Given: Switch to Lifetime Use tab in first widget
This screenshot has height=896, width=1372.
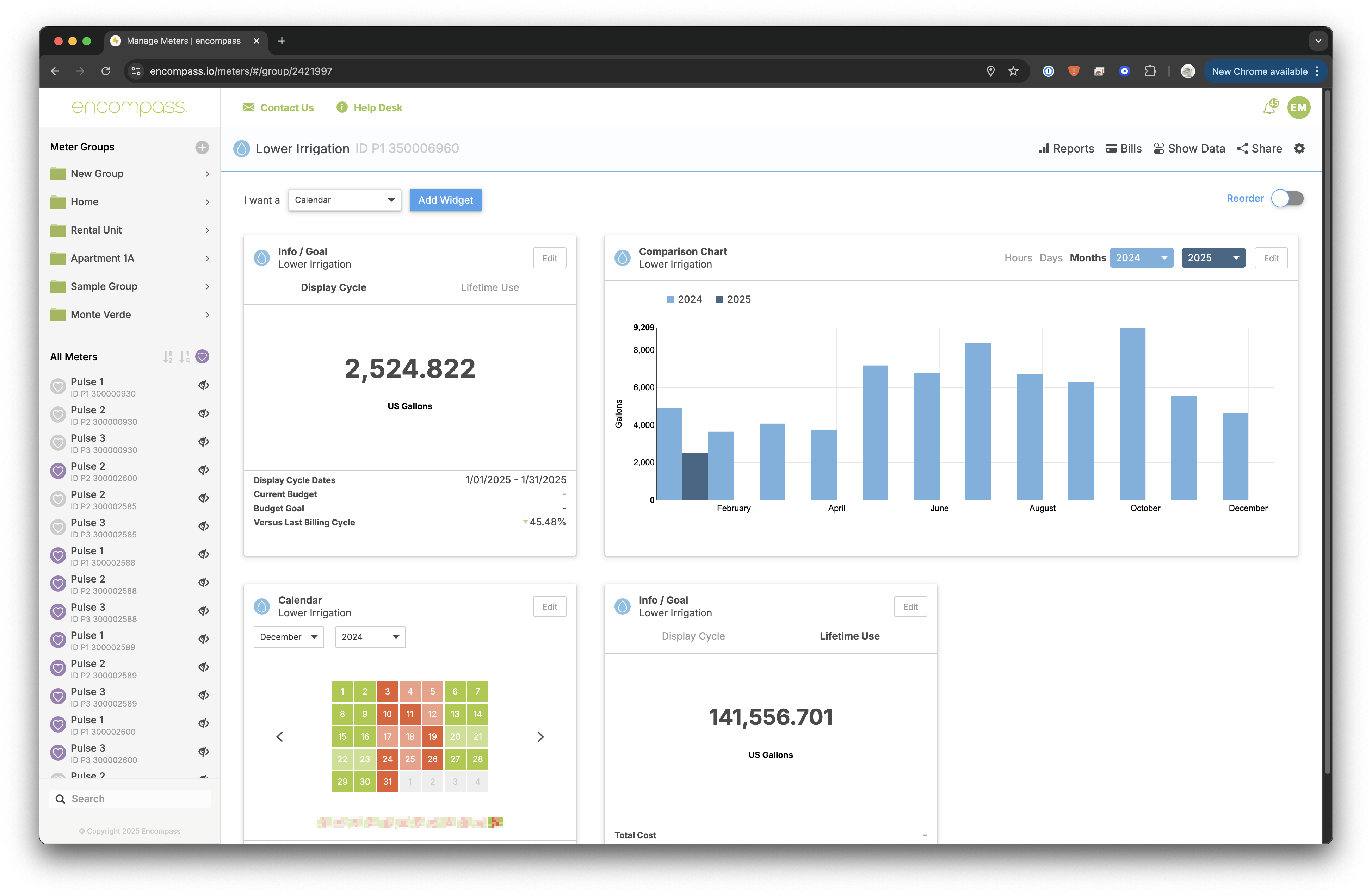Looking at the screenshot, I should pos(489,287).
